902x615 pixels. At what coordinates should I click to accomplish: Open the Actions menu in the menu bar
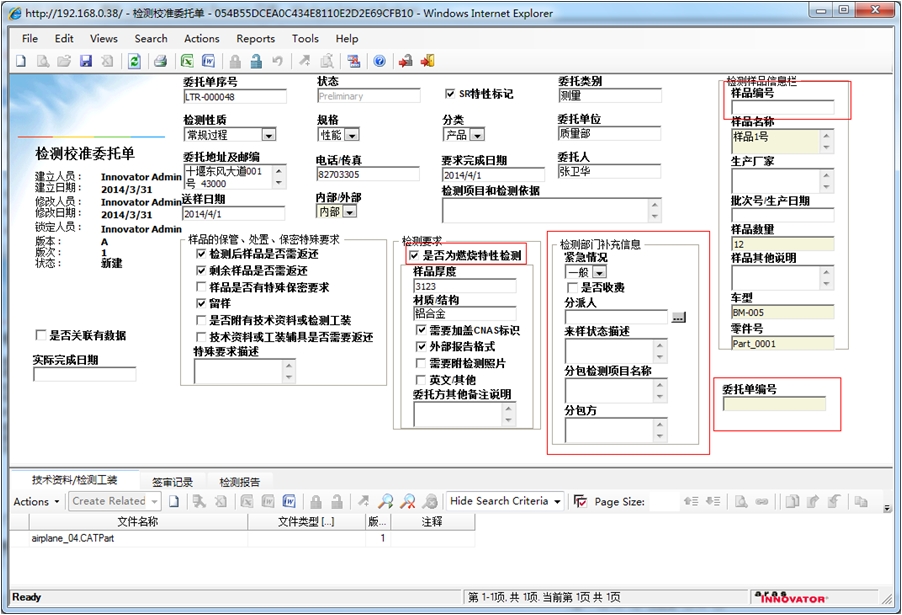tap(201, 39)
